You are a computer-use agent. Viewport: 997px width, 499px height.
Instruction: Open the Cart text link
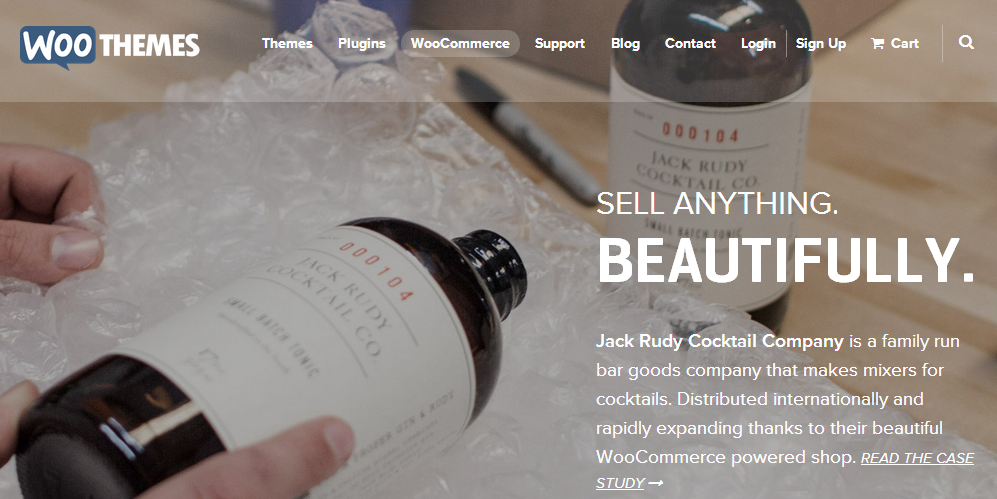(x=905, y=43)
